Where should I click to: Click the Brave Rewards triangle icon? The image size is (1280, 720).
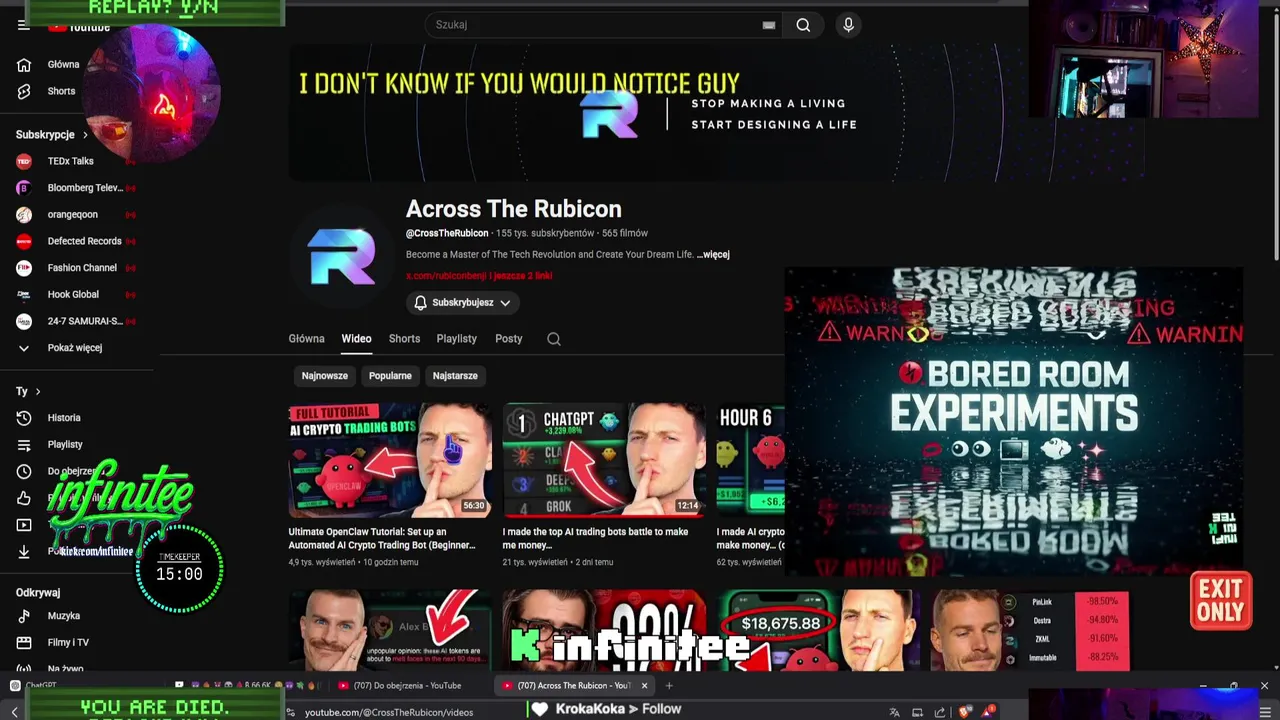tap(989, 711)
